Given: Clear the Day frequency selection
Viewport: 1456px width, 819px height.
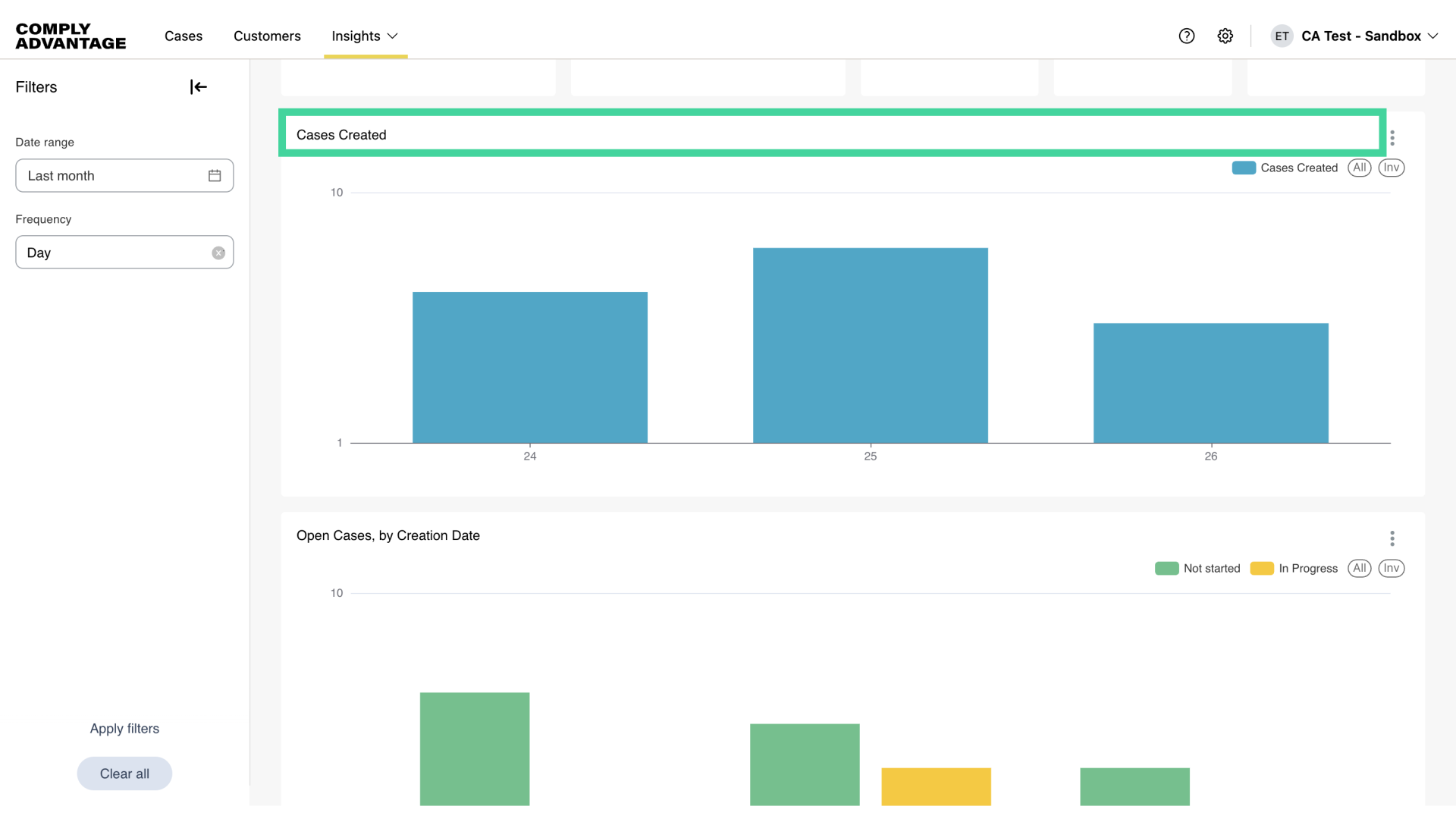Looking at the screenshot, I should click(x=218, y=253).
